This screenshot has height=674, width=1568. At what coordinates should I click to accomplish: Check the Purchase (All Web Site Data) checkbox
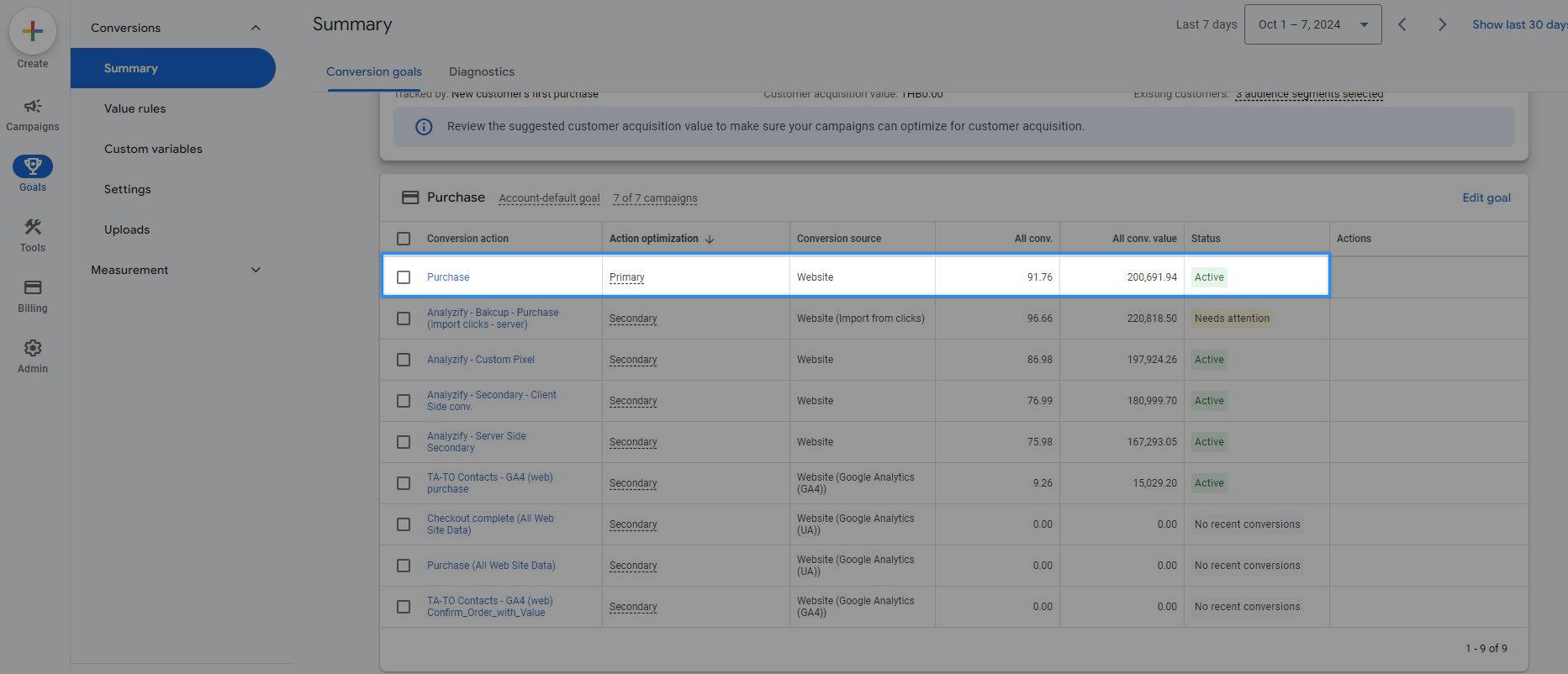(x=404, y=566)
